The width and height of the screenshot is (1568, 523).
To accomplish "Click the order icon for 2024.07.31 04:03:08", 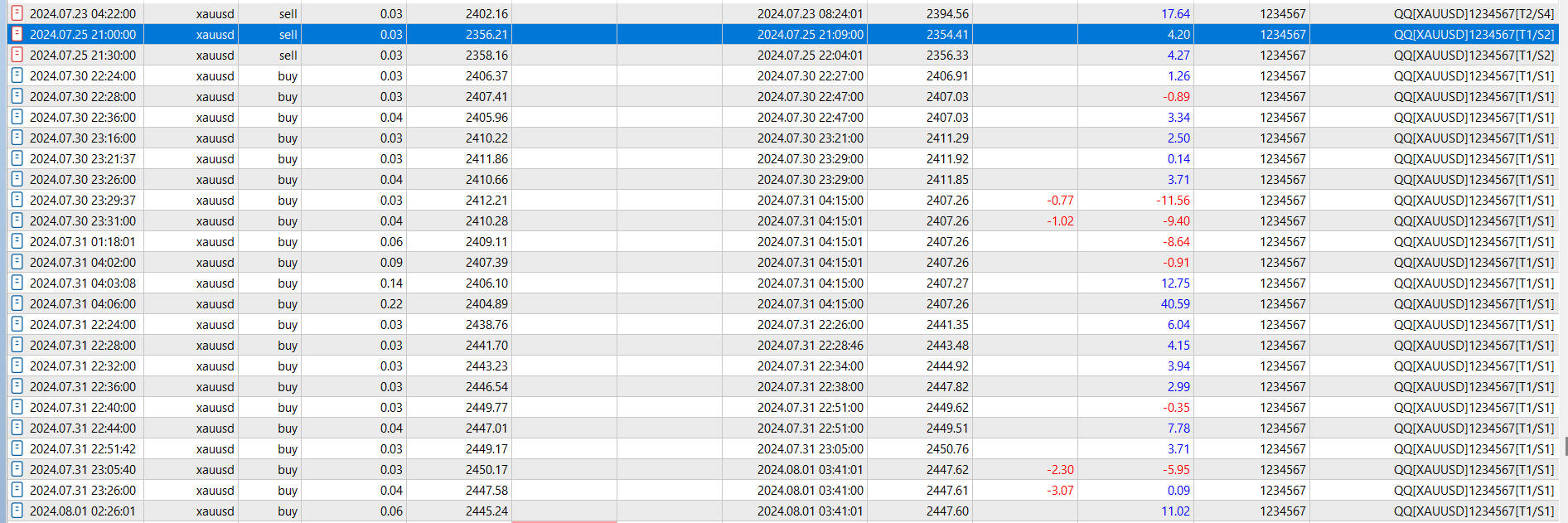I will click(x=17, y=283).
